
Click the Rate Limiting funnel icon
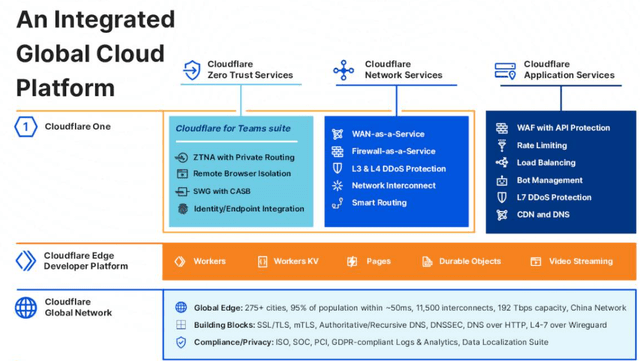[502, 145]
